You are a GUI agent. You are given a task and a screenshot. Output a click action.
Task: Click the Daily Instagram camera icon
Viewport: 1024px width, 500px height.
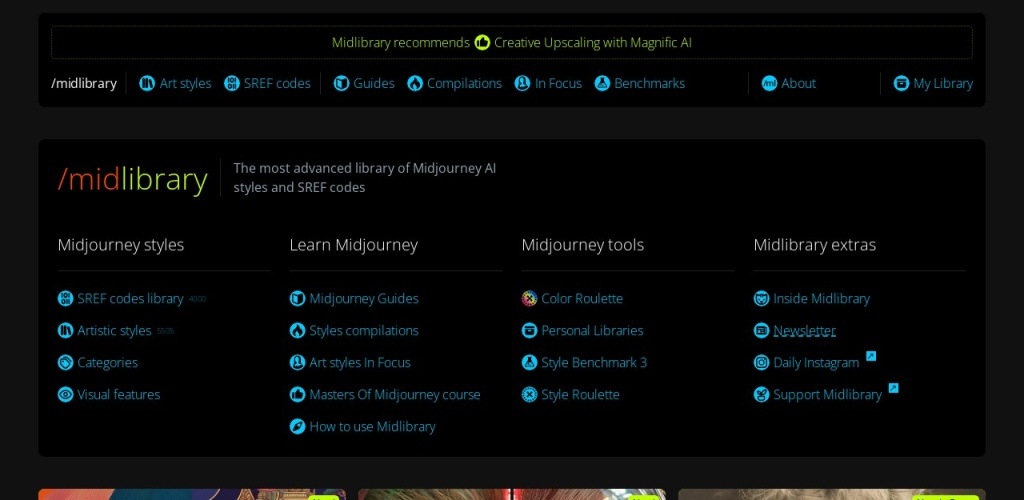coord(762,363)
